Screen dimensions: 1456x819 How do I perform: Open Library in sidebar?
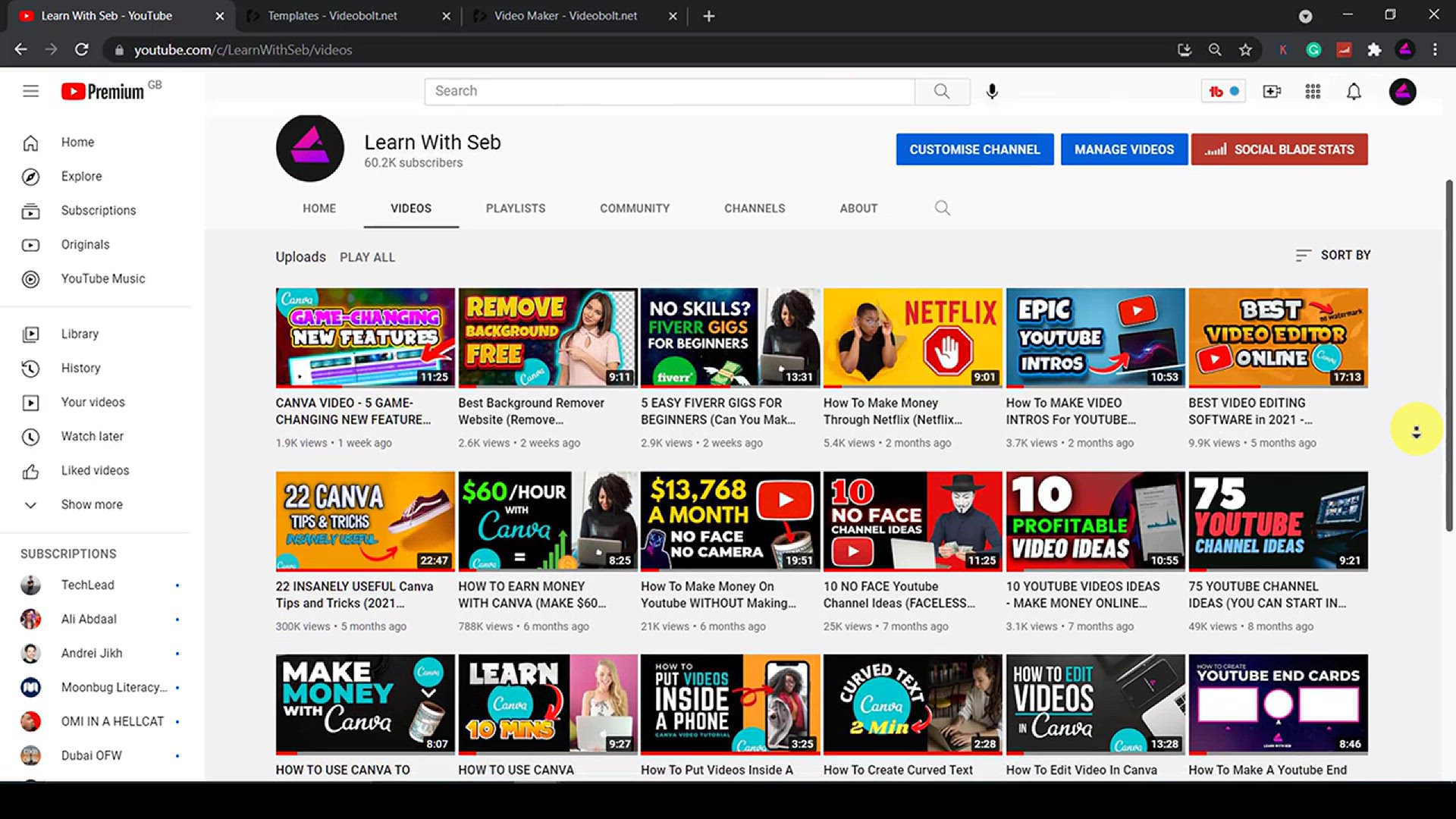(x=96, y=334)
